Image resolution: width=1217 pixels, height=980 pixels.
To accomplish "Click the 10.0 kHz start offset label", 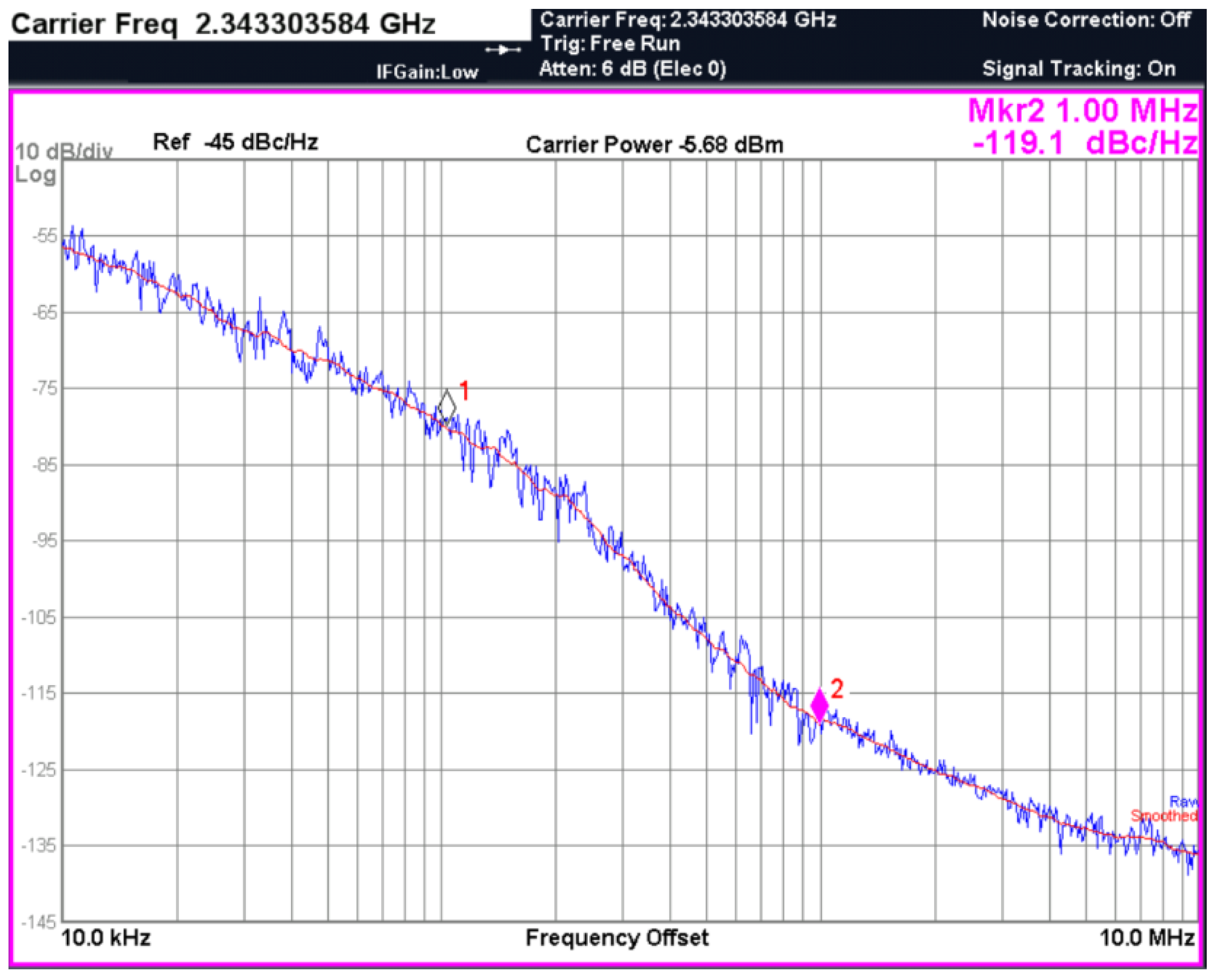I will point(106,938).
